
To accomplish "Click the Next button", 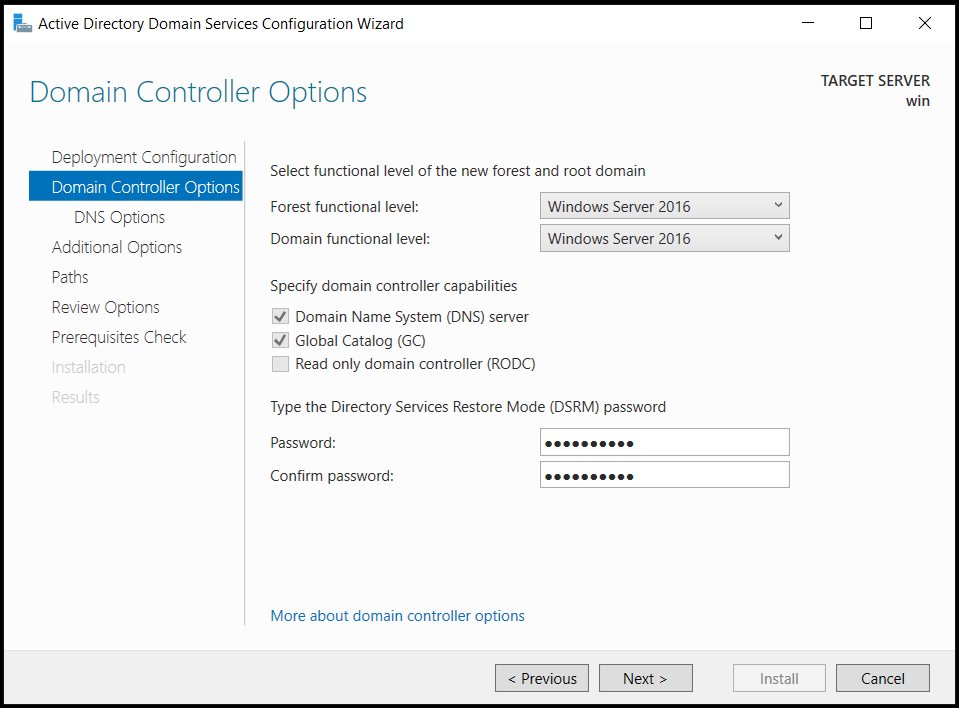I will 646,678.
